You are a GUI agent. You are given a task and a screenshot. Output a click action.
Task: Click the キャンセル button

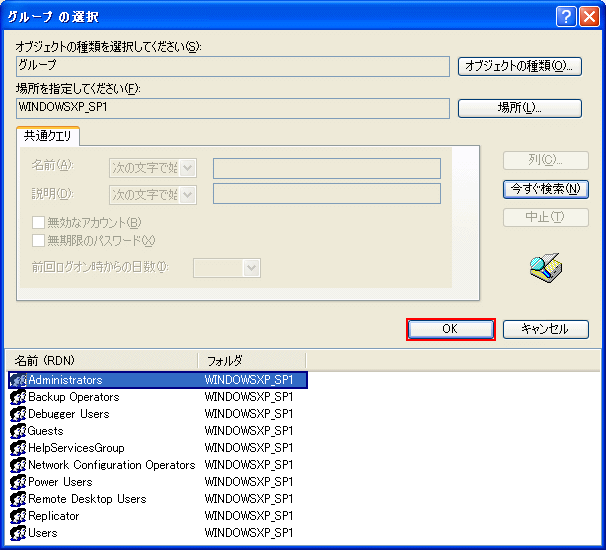point(546,329)
